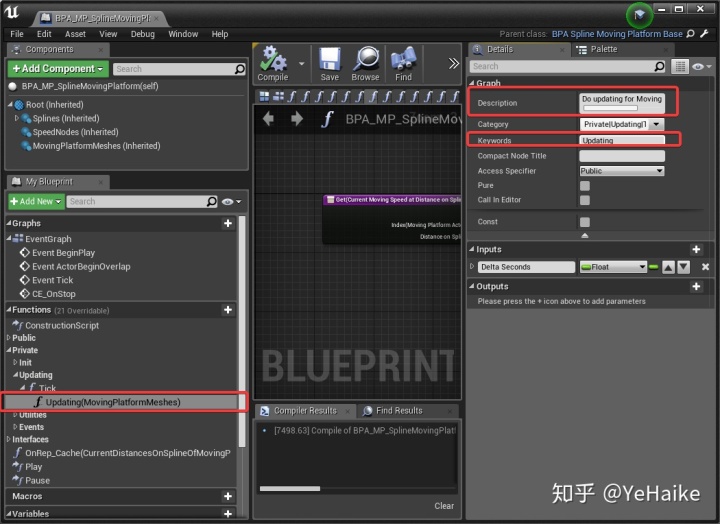
Task: Click the Details search box
Action: tap(568, 67)
